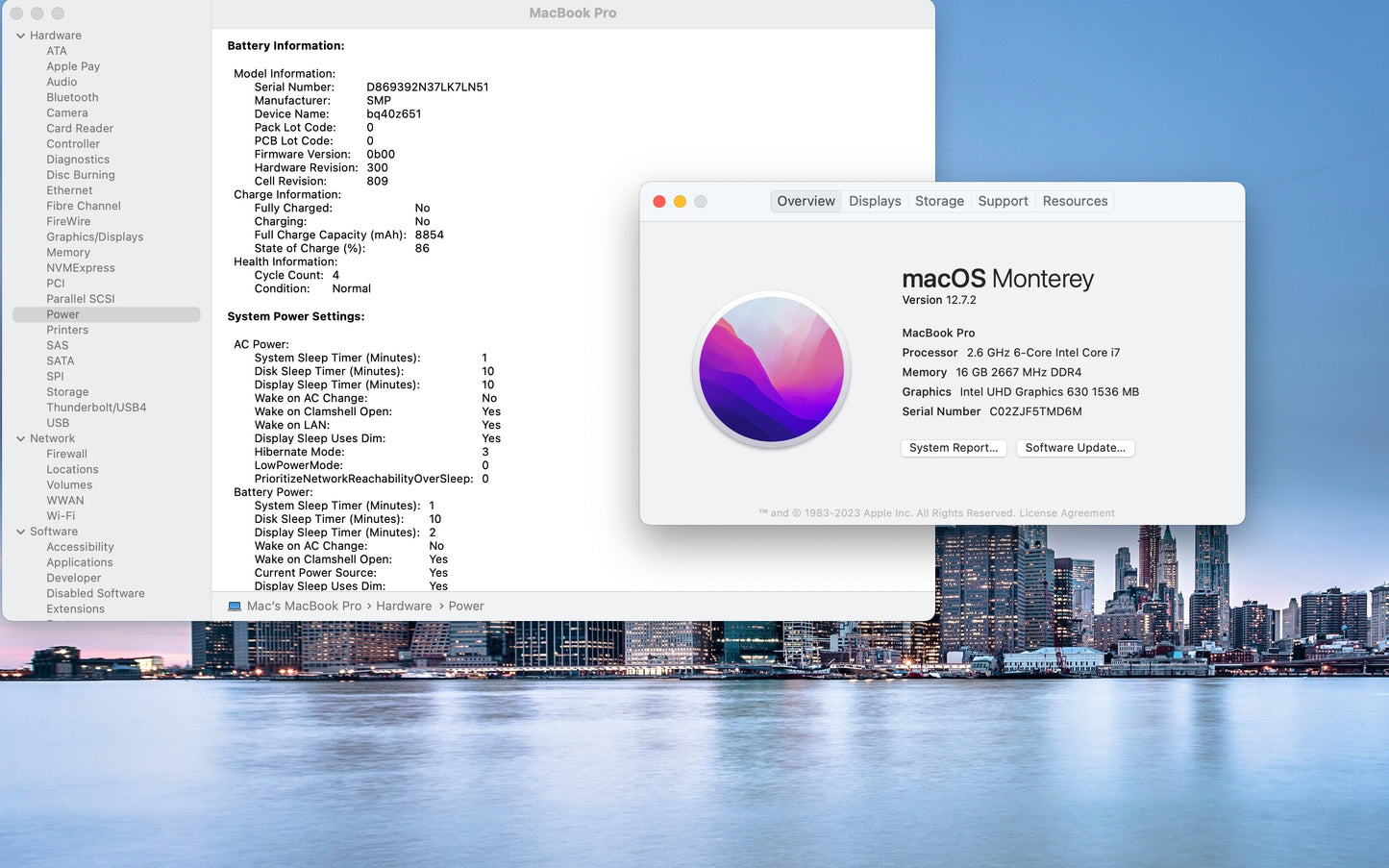Viewport: 1389px width, 868px height.
Task: Select the Support tab
Action: pyautogui.click(x=1003, y=201)
